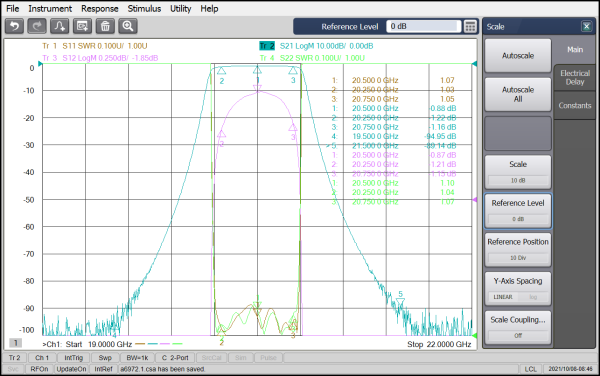Click marker 5 on S21 trace
The height and width of the screenshot is (376, 600).
click(x=400, y=302)
